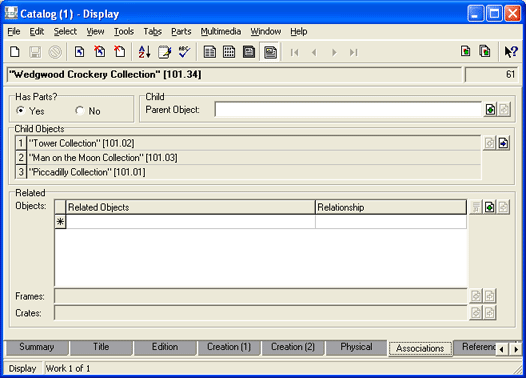Screen dimensions: 526x378
Task: Click the stacked pages icon with red X
Action: point(100,52)
